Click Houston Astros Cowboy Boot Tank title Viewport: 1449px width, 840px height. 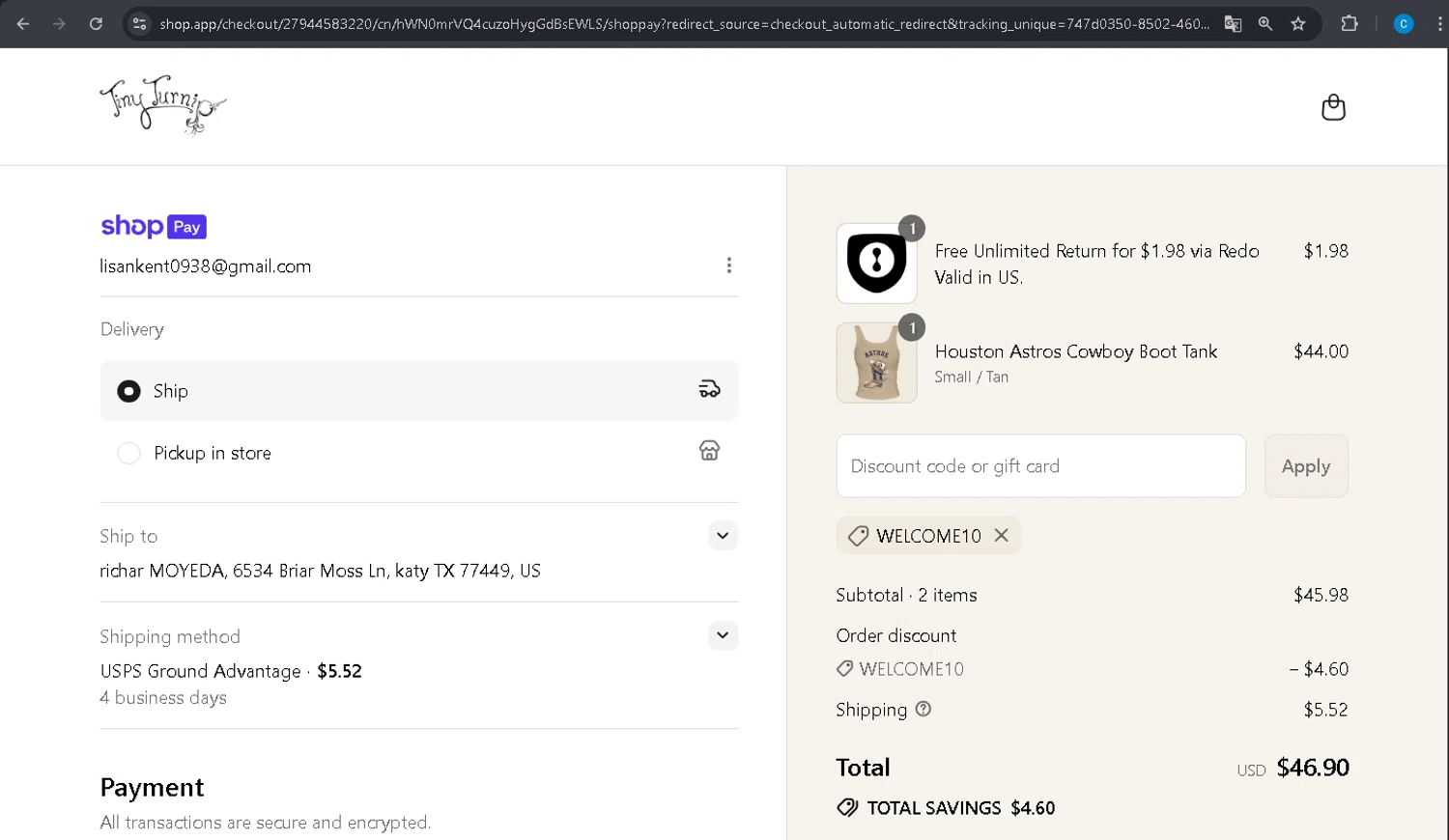click(1075, 351)
